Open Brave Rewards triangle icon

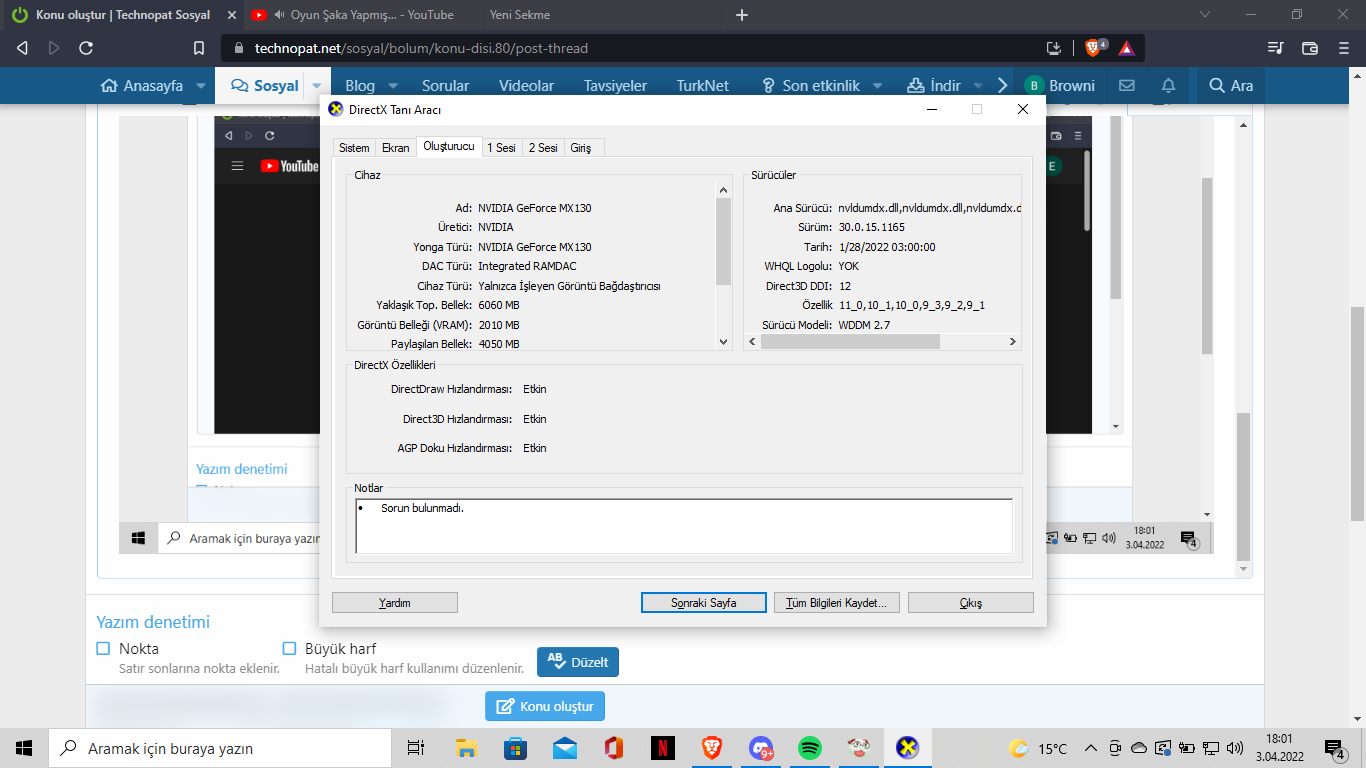point(1126,48)
